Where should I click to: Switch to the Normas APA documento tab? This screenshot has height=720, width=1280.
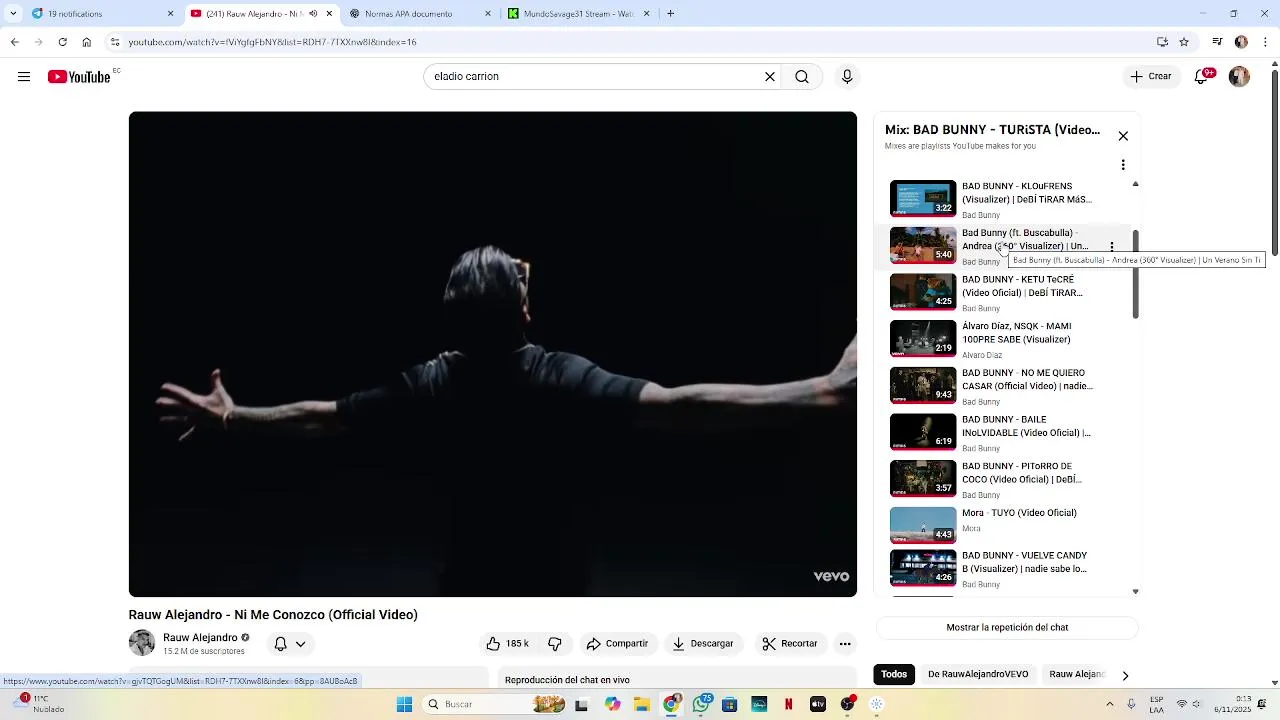[x=420, y=14]
